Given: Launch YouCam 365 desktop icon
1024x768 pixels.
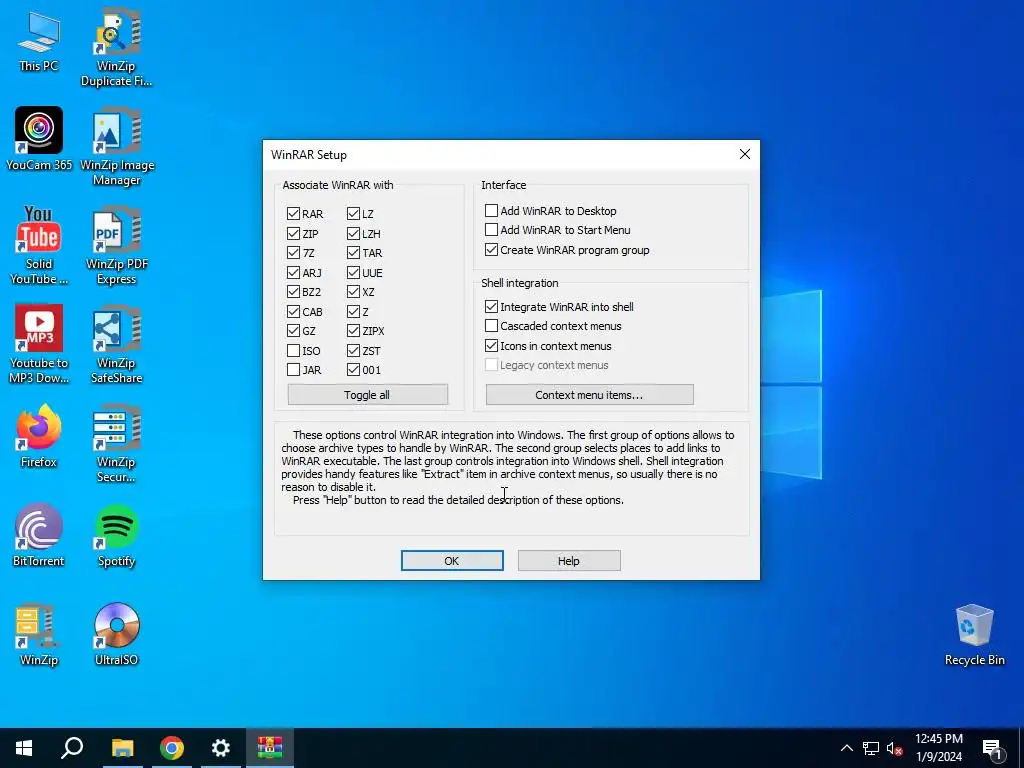Looking at the screenshot, I should coord(39,139).
